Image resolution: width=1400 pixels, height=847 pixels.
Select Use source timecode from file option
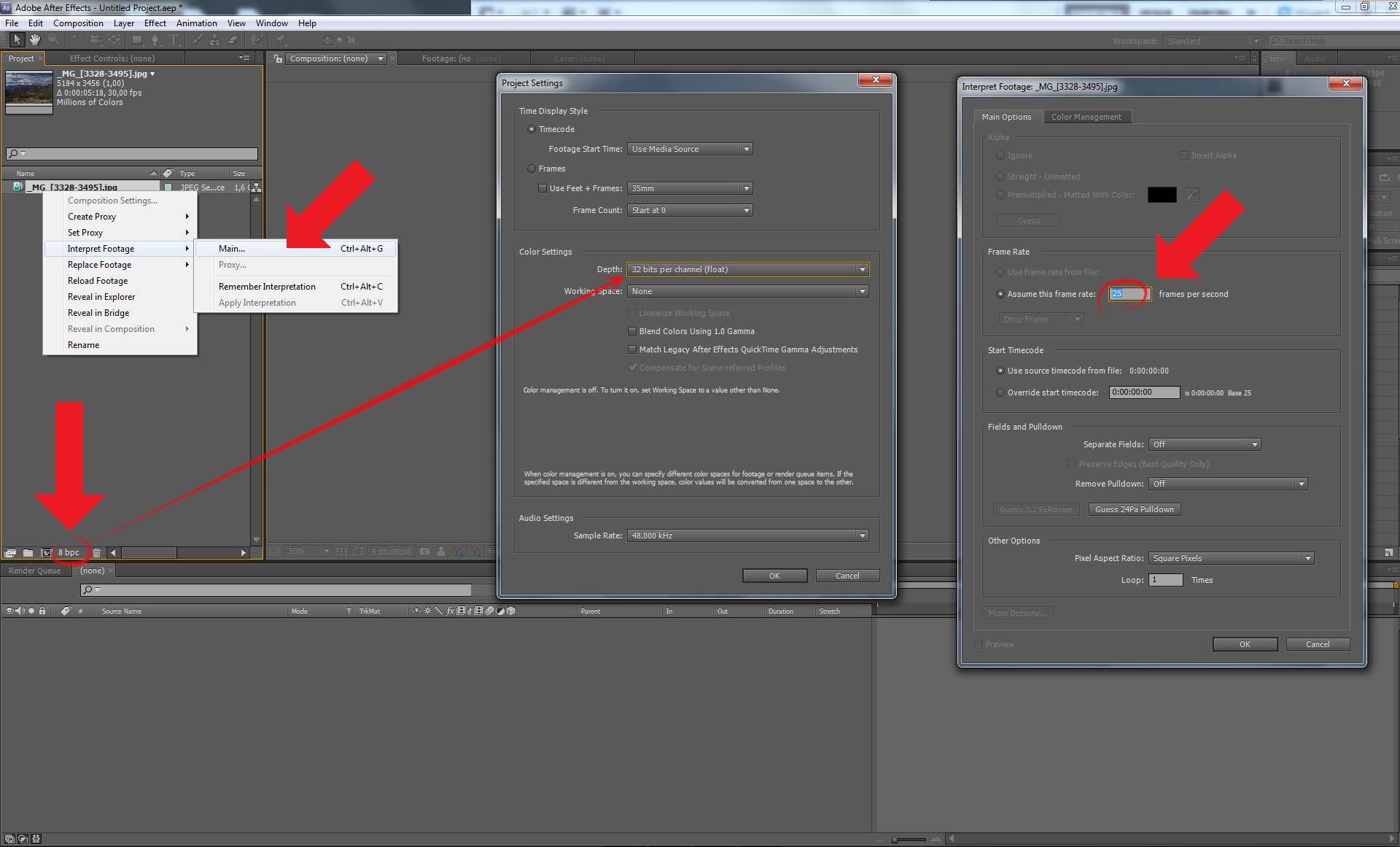1000,371
